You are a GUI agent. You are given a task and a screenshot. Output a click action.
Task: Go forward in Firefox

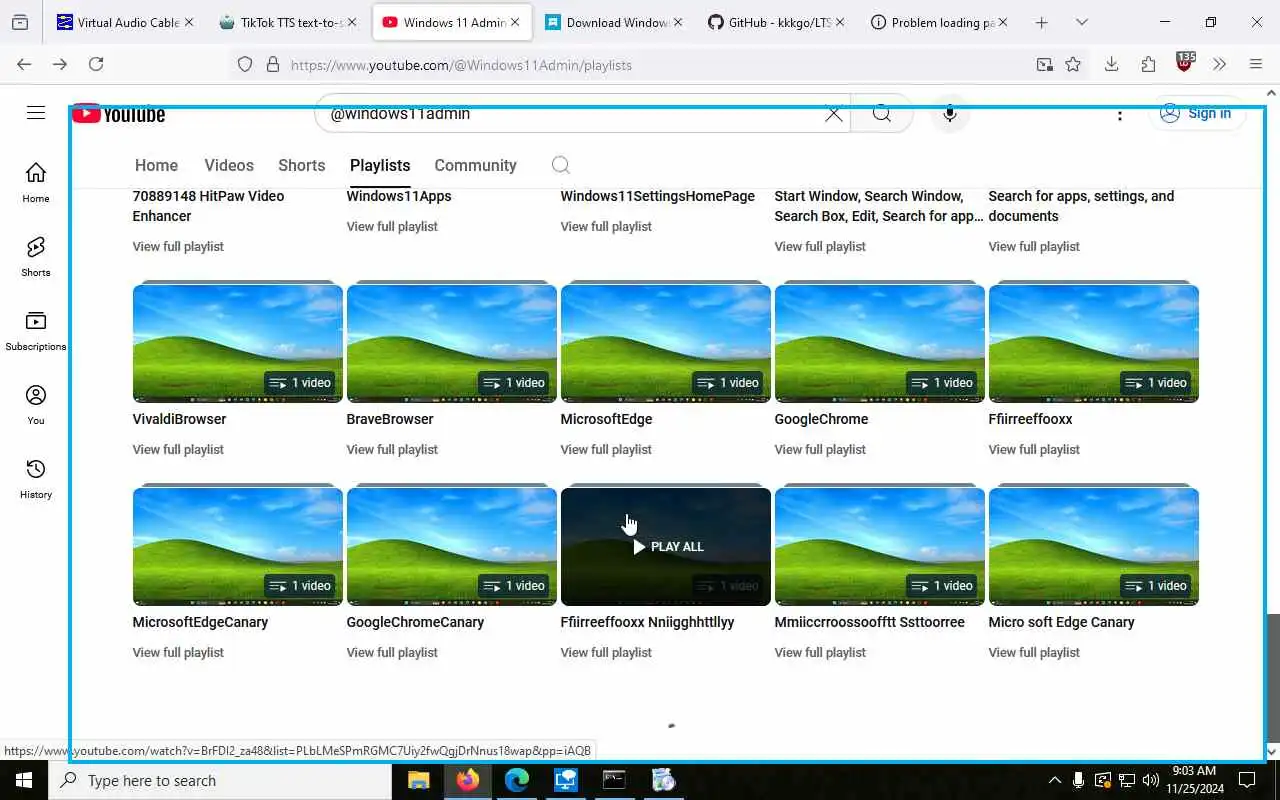coord(60,64)
